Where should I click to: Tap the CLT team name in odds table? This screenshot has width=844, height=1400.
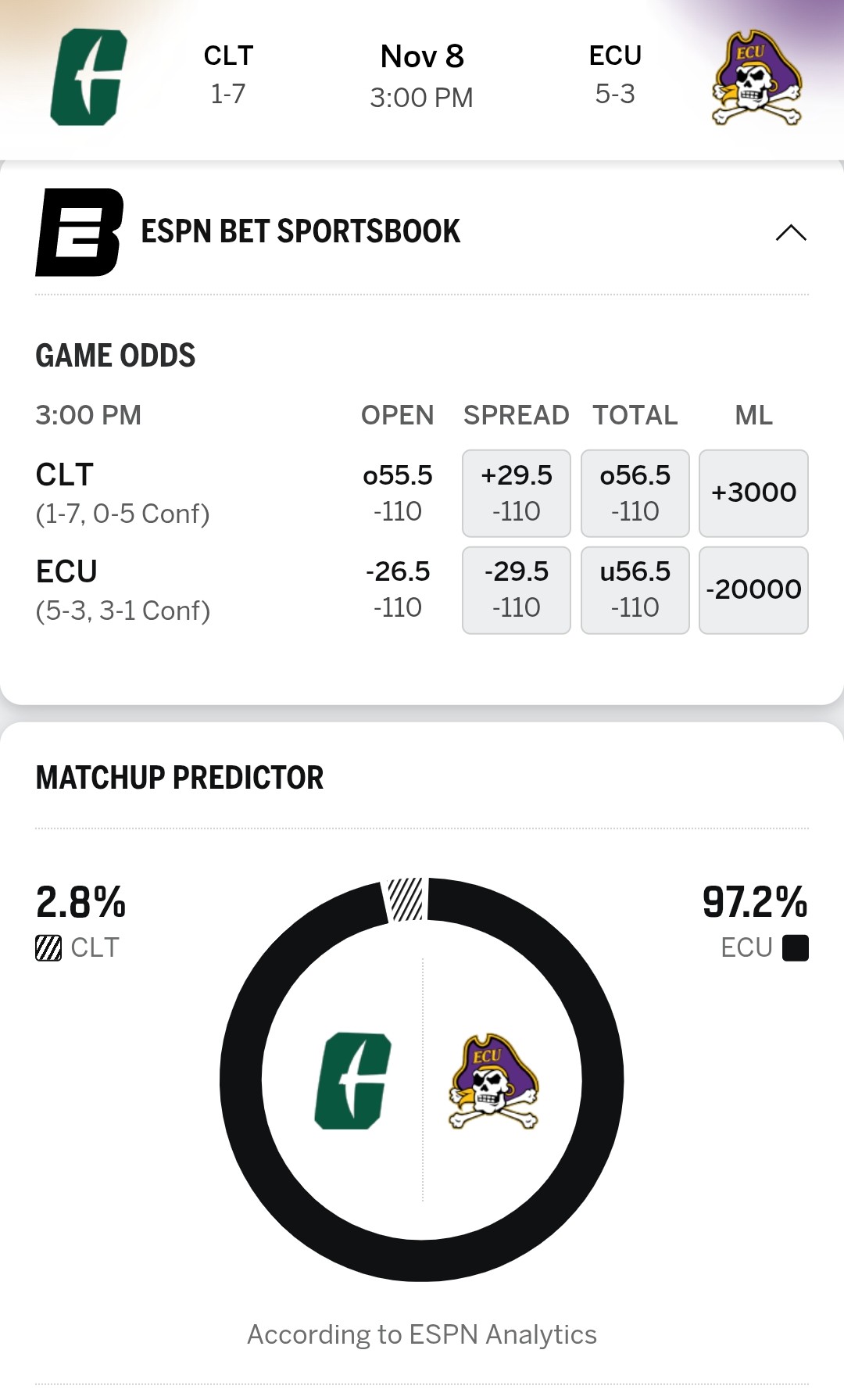tap(65, 474)
